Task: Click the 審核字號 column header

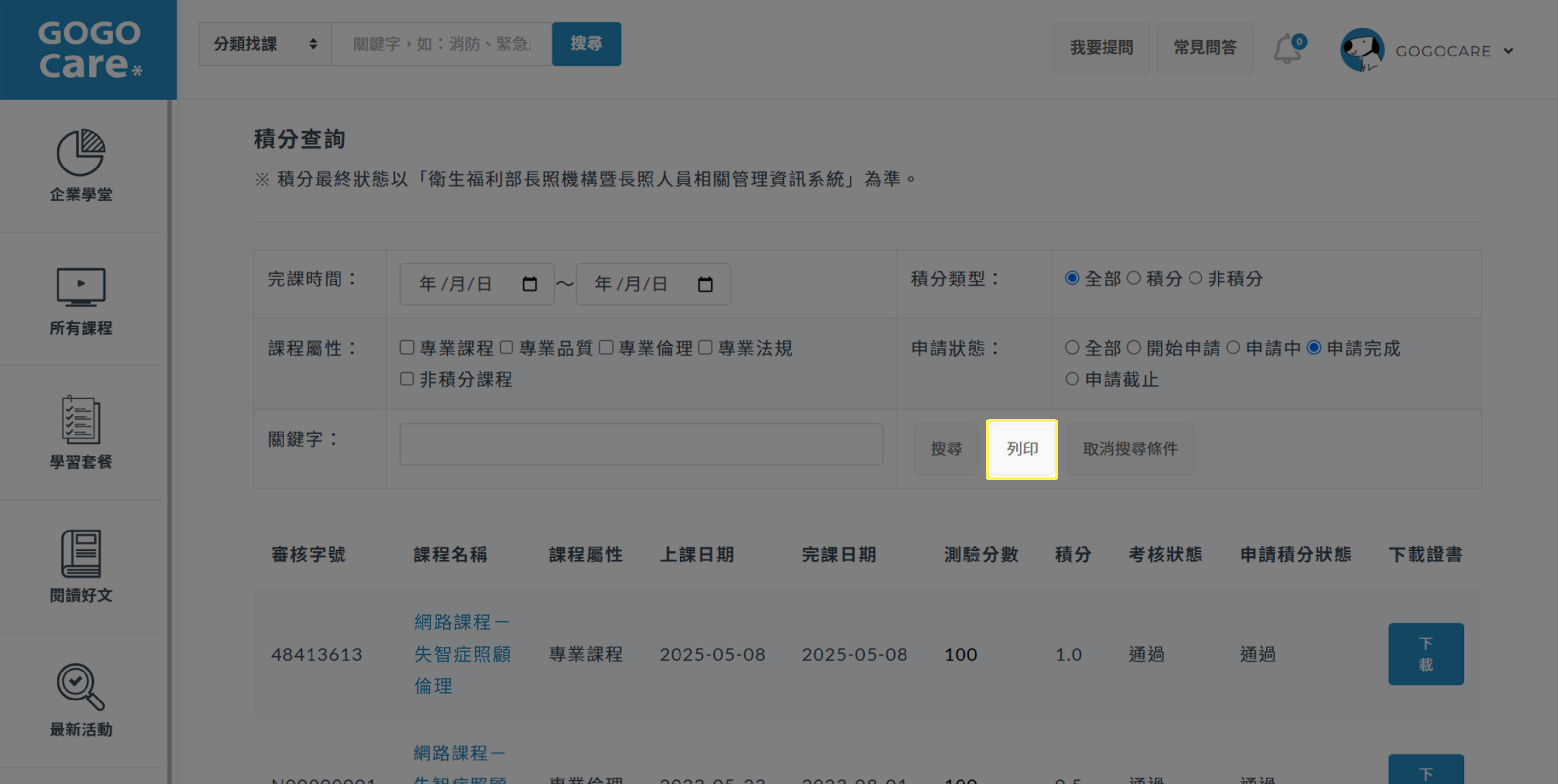Action: [309, 554]
